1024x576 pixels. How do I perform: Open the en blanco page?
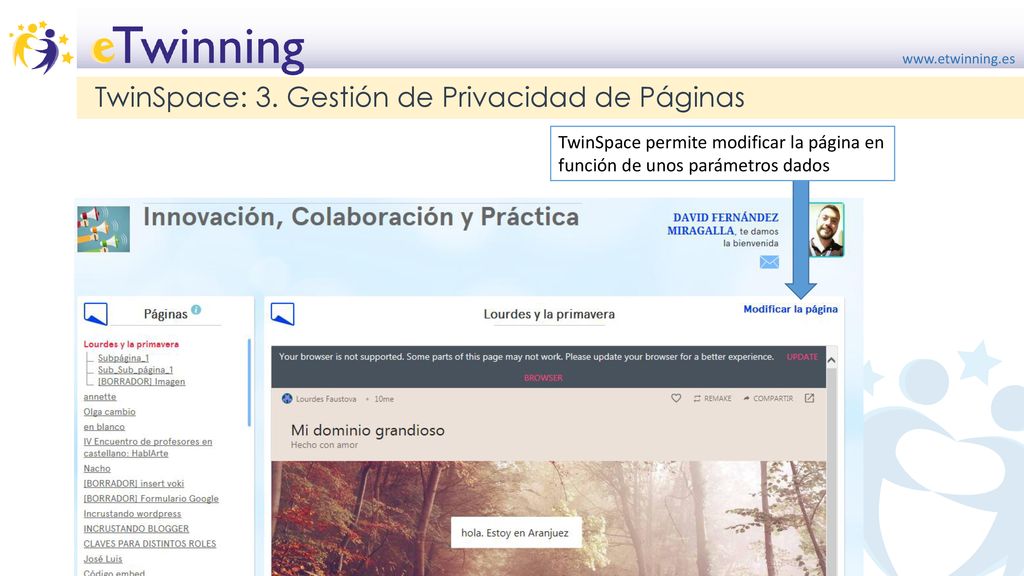(x=104, y=426)
